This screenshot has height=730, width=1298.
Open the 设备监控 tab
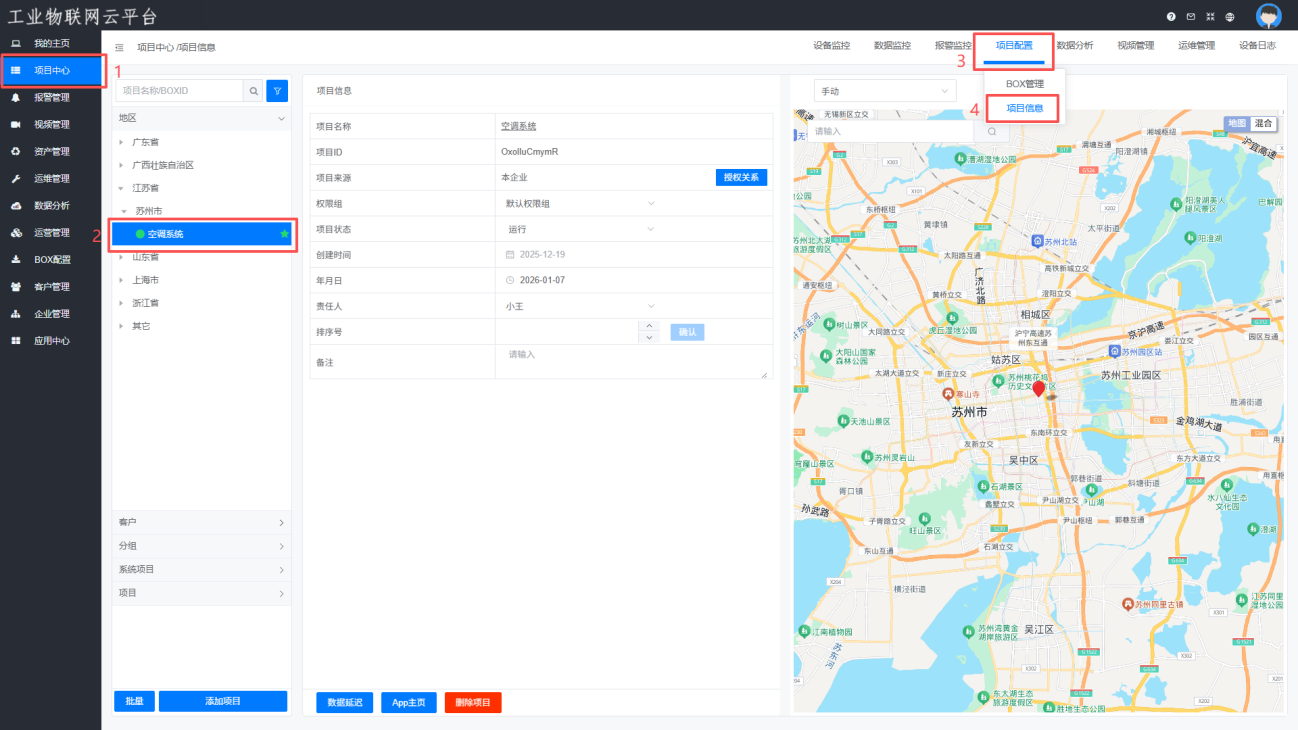(x=831, y=46)
